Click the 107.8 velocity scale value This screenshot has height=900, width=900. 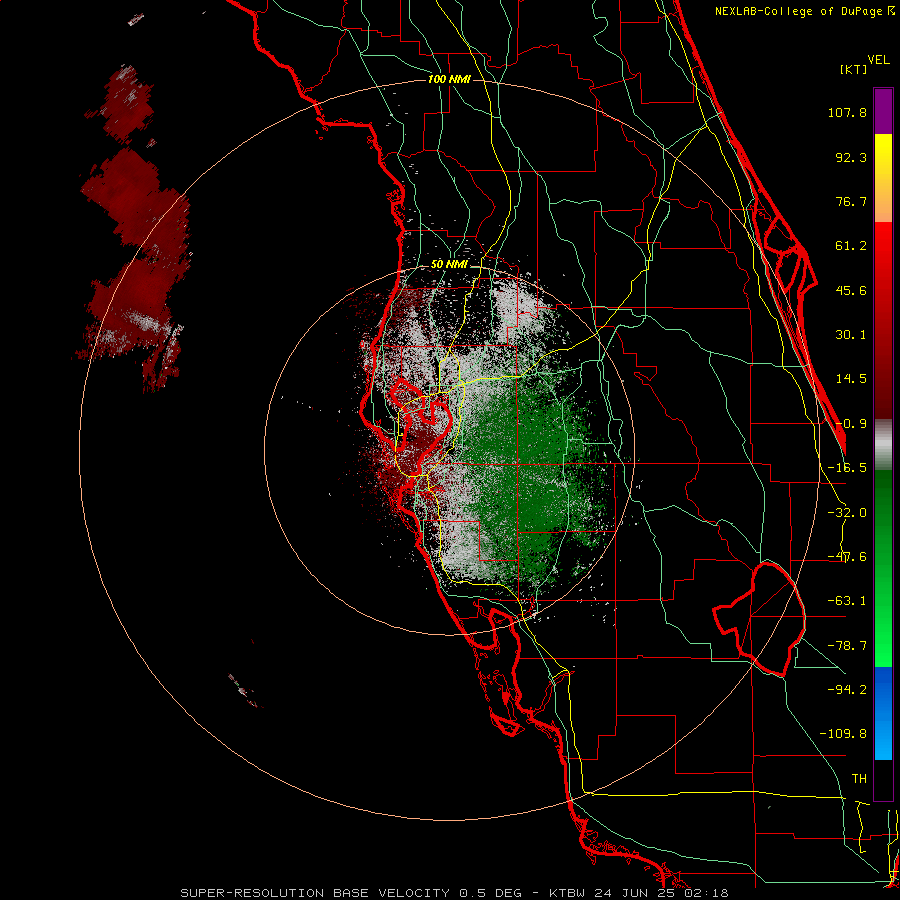pyautogui.click(x=847, y=112)
